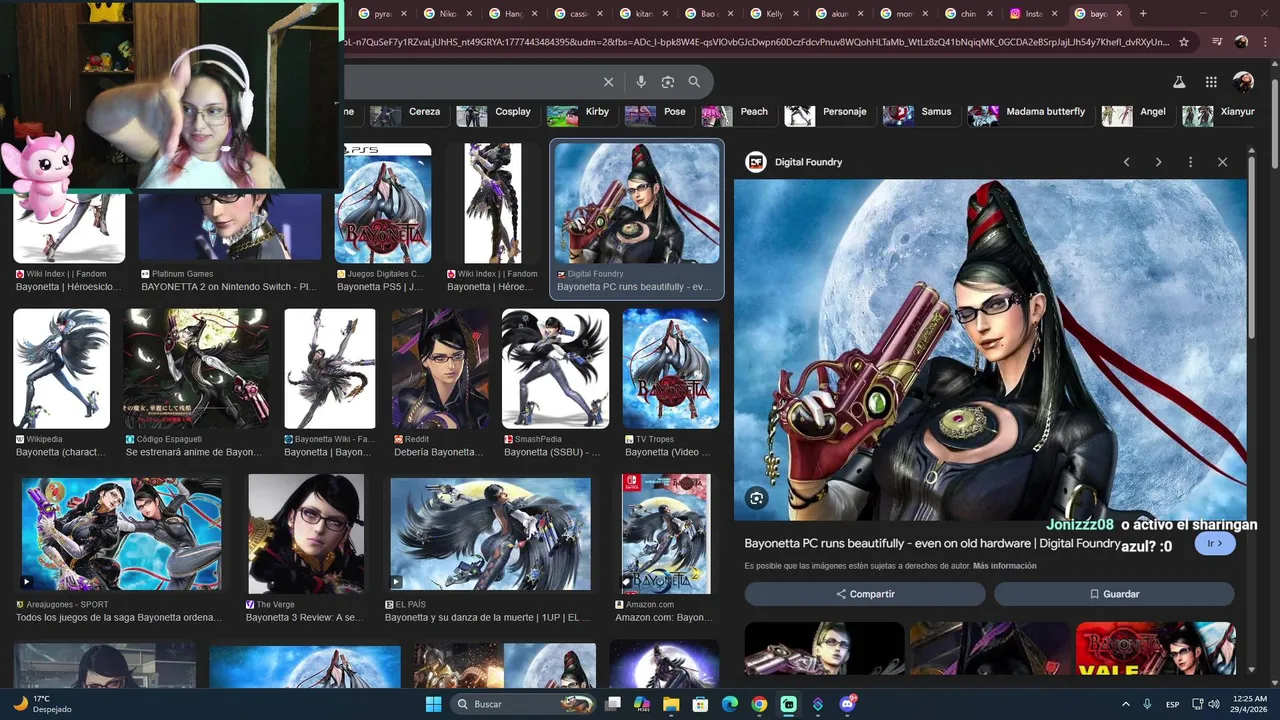Open Microsoft Edge from the taskbar
Image resolution: width=1280 pixels, height=720 pixels.
730,704
